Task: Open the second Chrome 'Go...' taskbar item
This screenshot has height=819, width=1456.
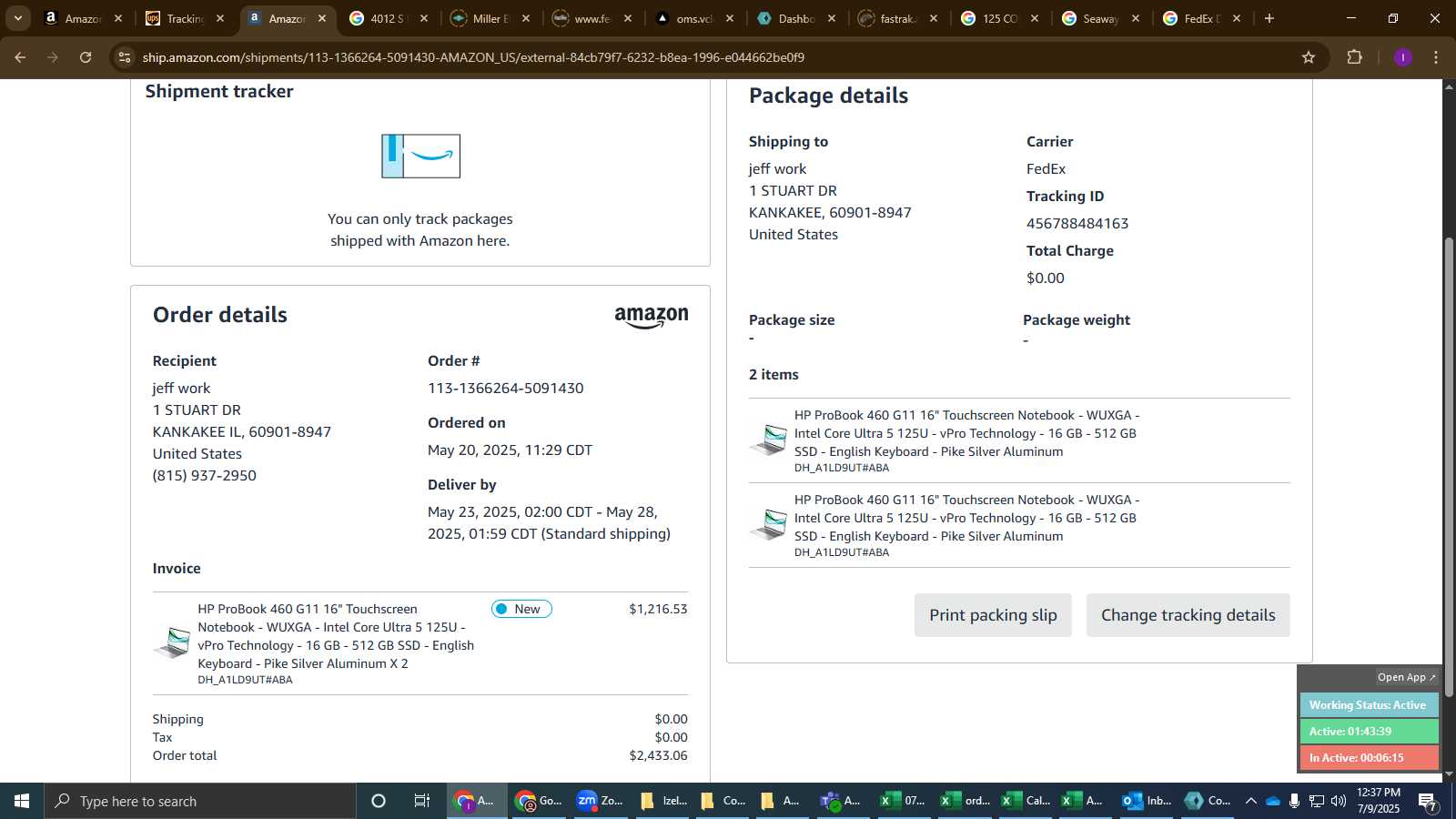Action: click(539, 801)
